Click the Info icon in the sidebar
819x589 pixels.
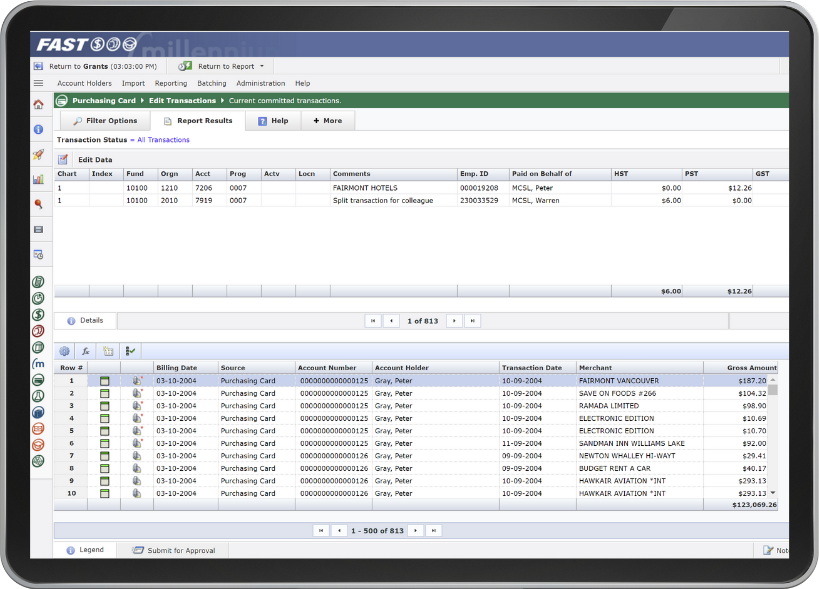coord(38,130)
